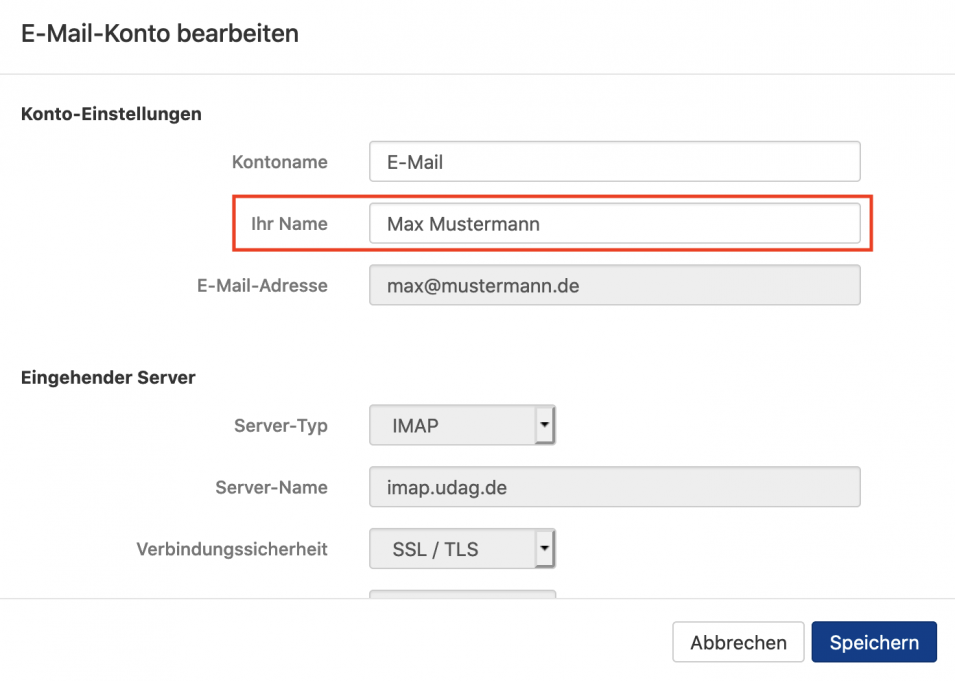Click the Eingehender Server section heading
Image resolution: width=955 pixels, height=681 pixels.
tap(108, 377)
